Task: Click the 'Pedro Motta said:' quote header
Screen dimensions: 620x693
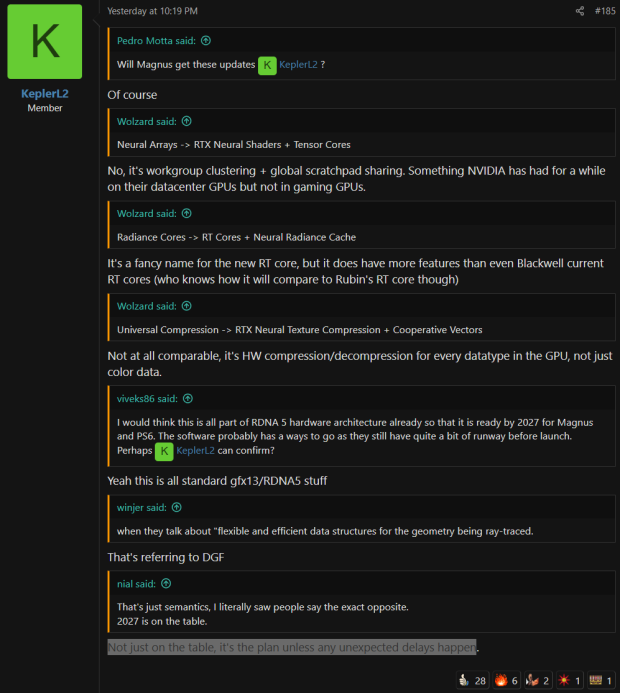Action: (x=156, y=41)
